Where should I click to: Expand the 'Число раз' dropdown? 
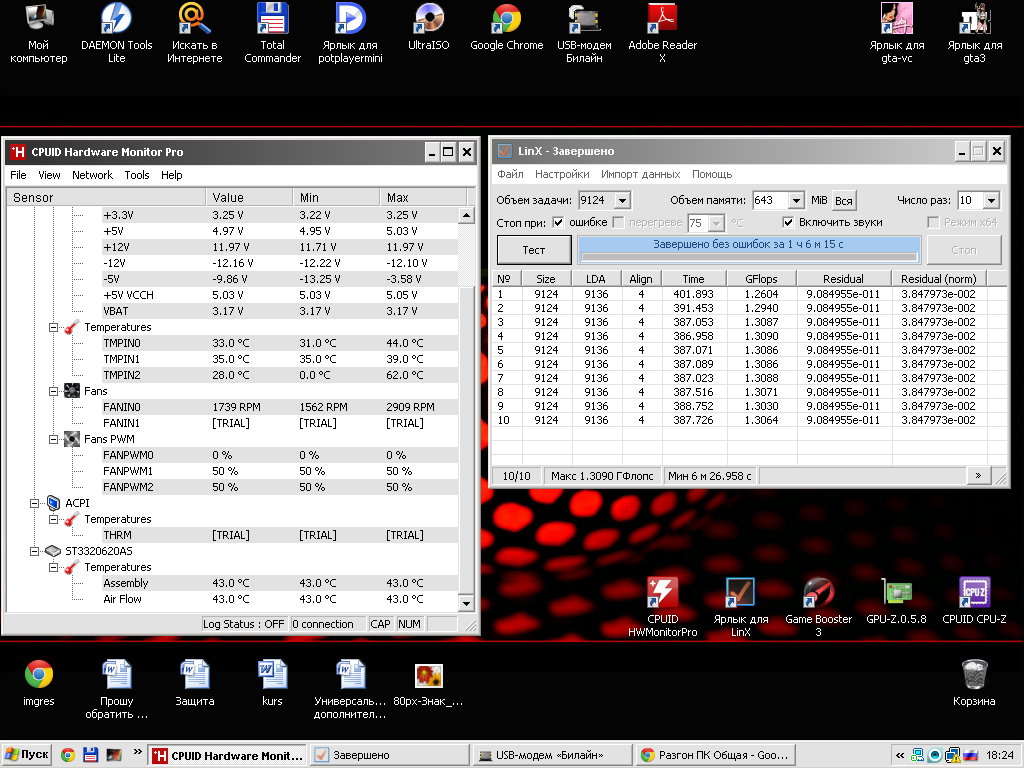(990, 201)
